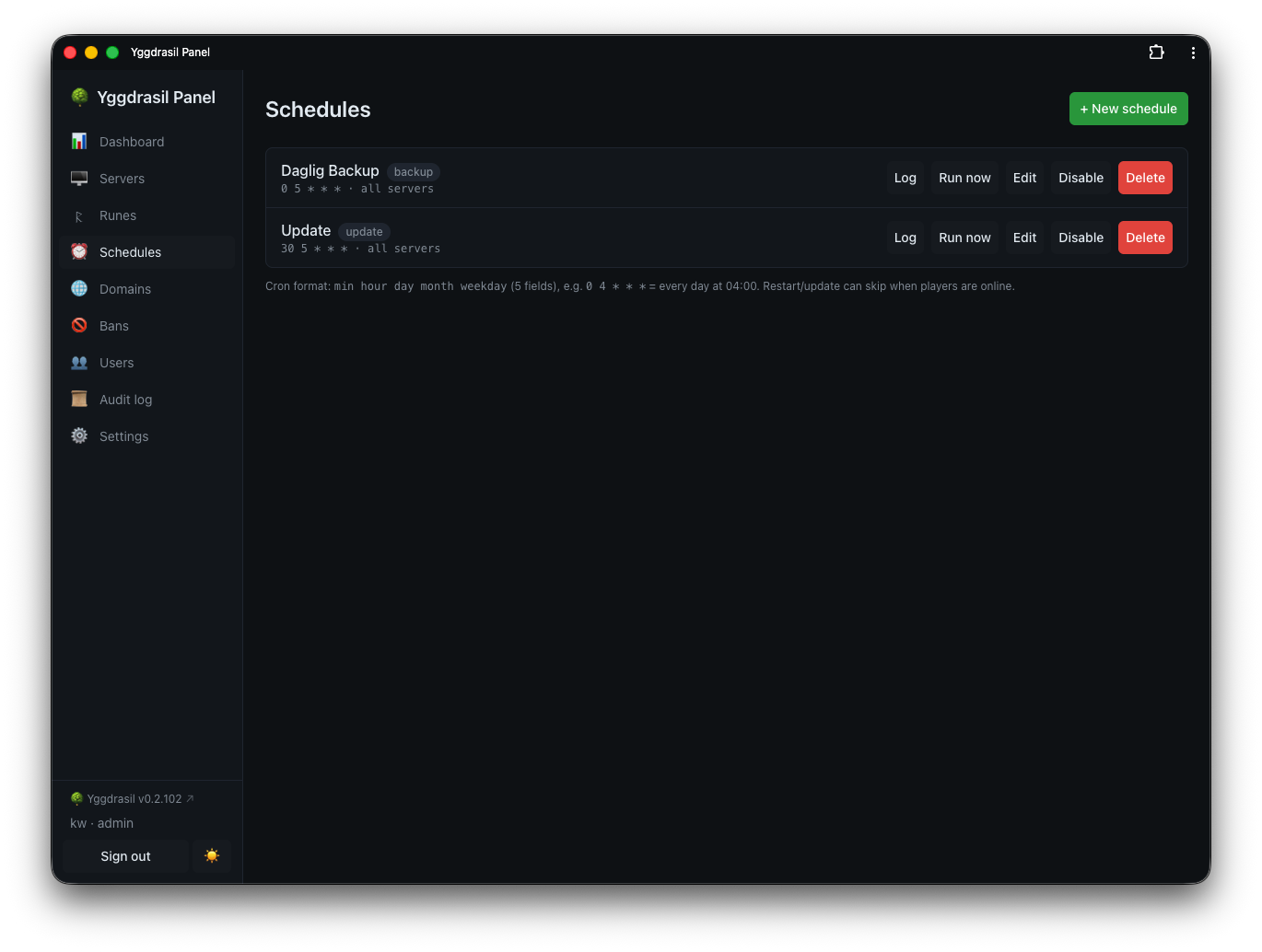Disable the Update schedule

point(1081,238)
